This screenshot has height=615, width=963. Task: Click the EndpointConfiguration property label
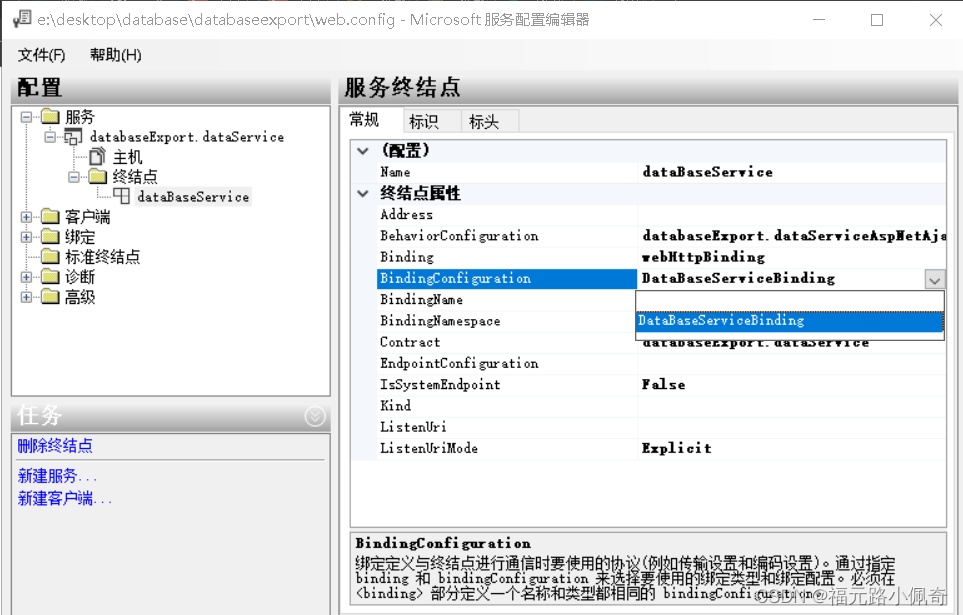pyautogui.click(x=459, y=363)
